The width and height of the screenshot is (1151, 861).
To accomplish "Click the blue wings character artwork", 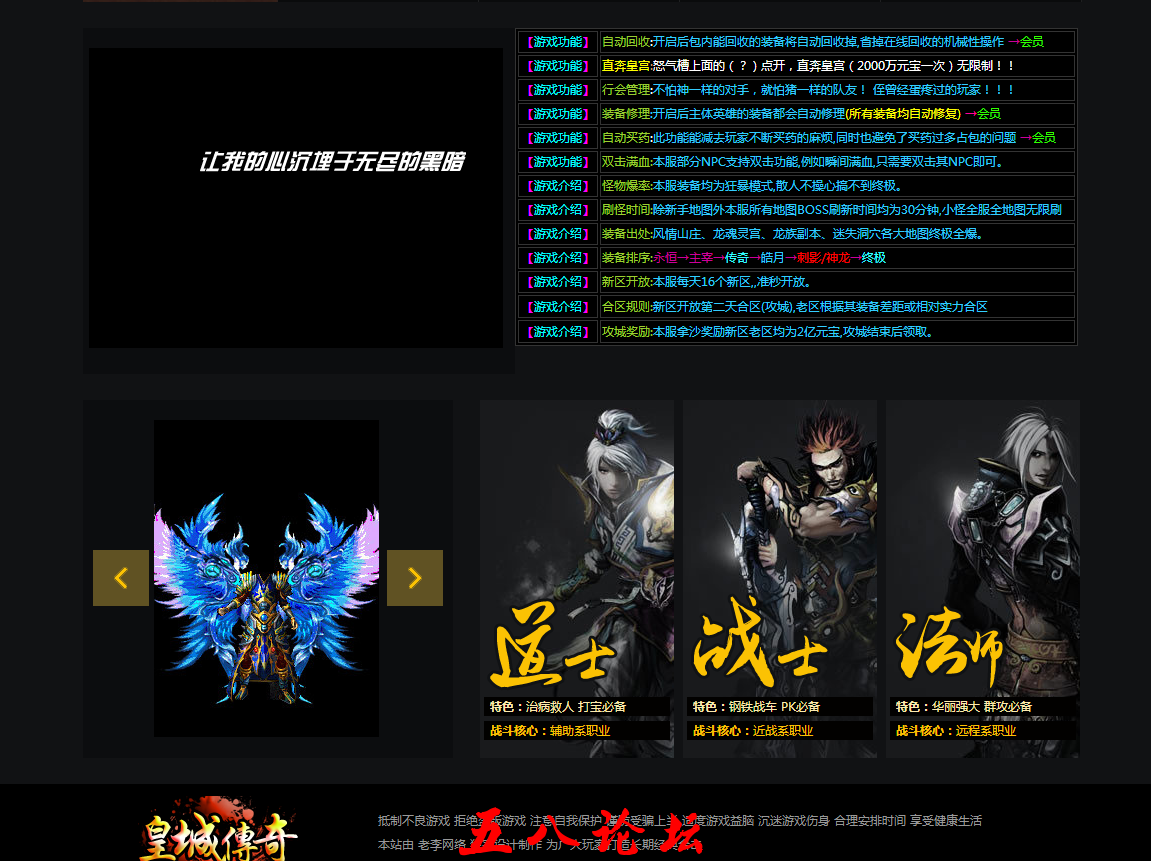I will coord(266,577).
